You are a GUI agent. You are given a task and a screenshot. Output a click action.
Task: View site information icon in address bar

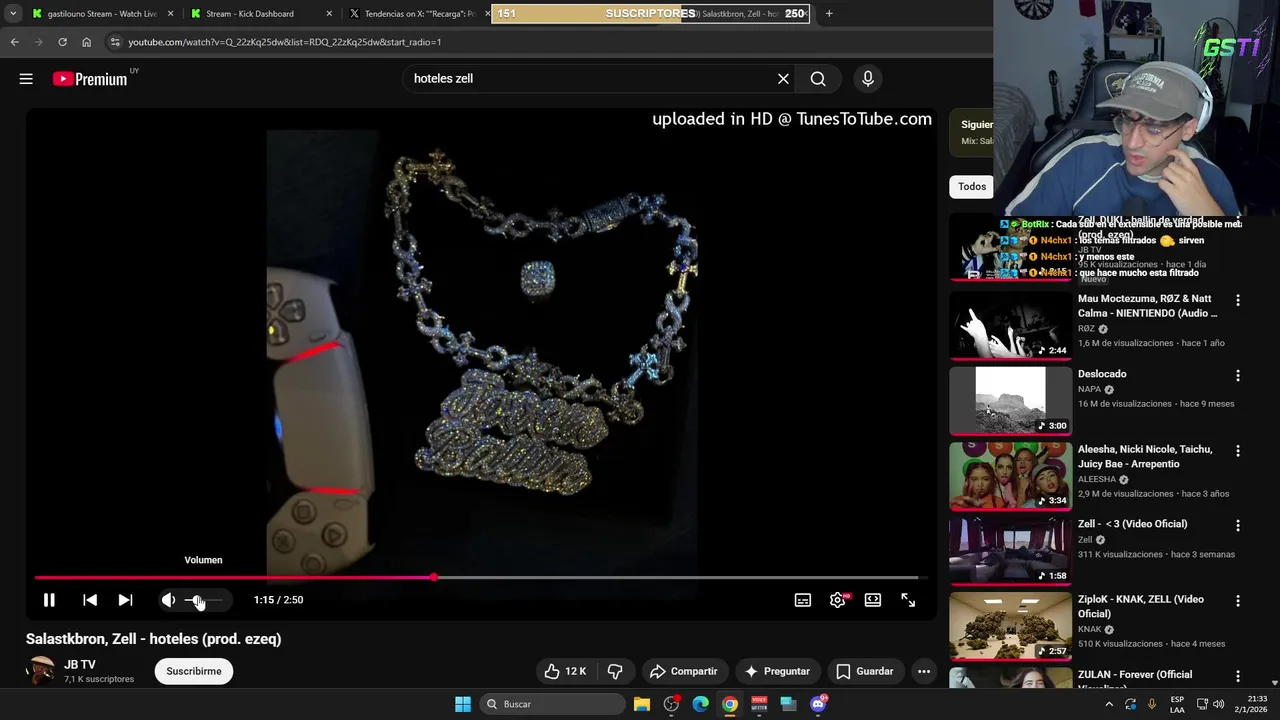coord(115,42)
